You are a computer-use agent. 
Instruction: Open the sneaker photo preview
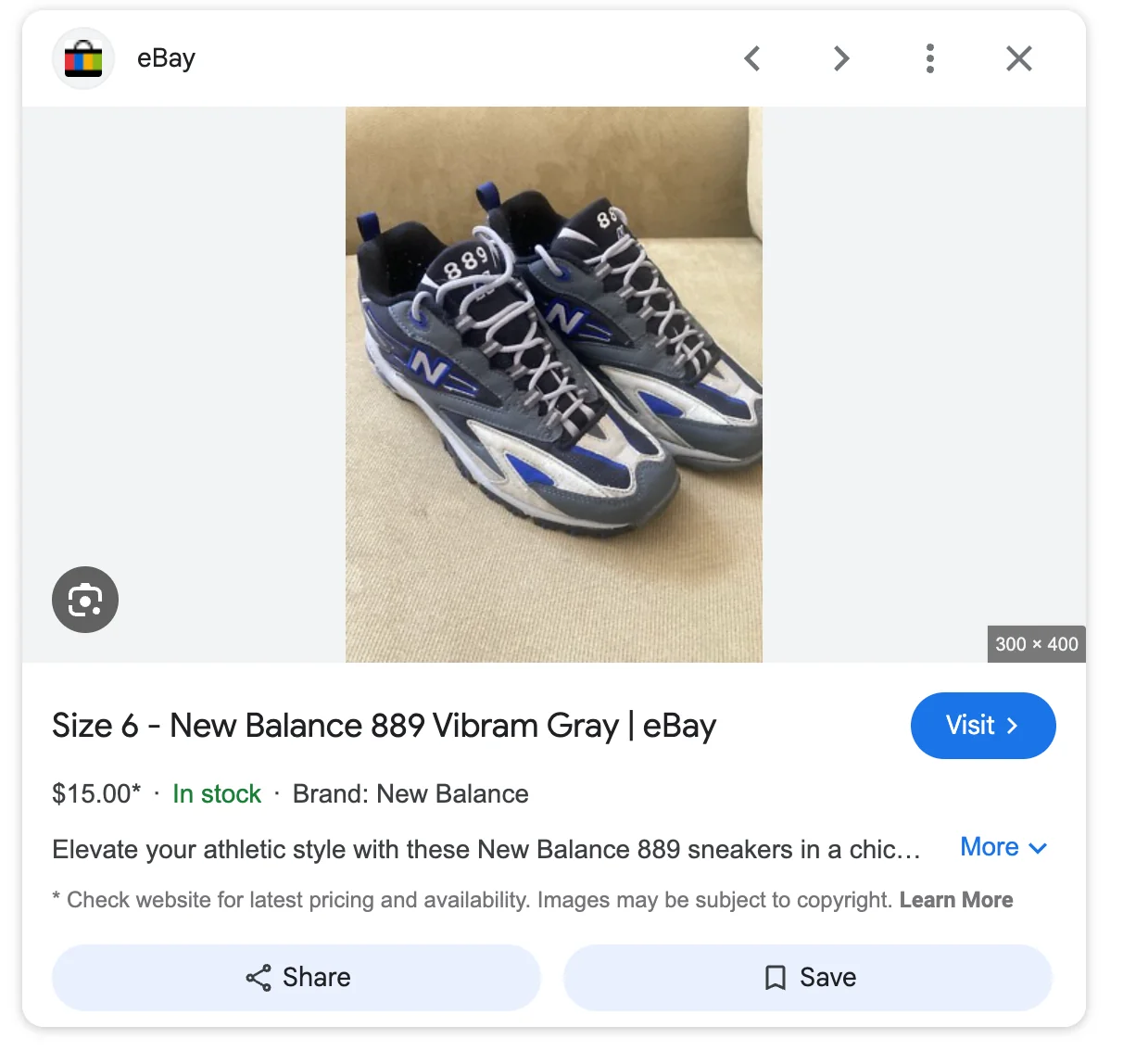click(553, 385)
